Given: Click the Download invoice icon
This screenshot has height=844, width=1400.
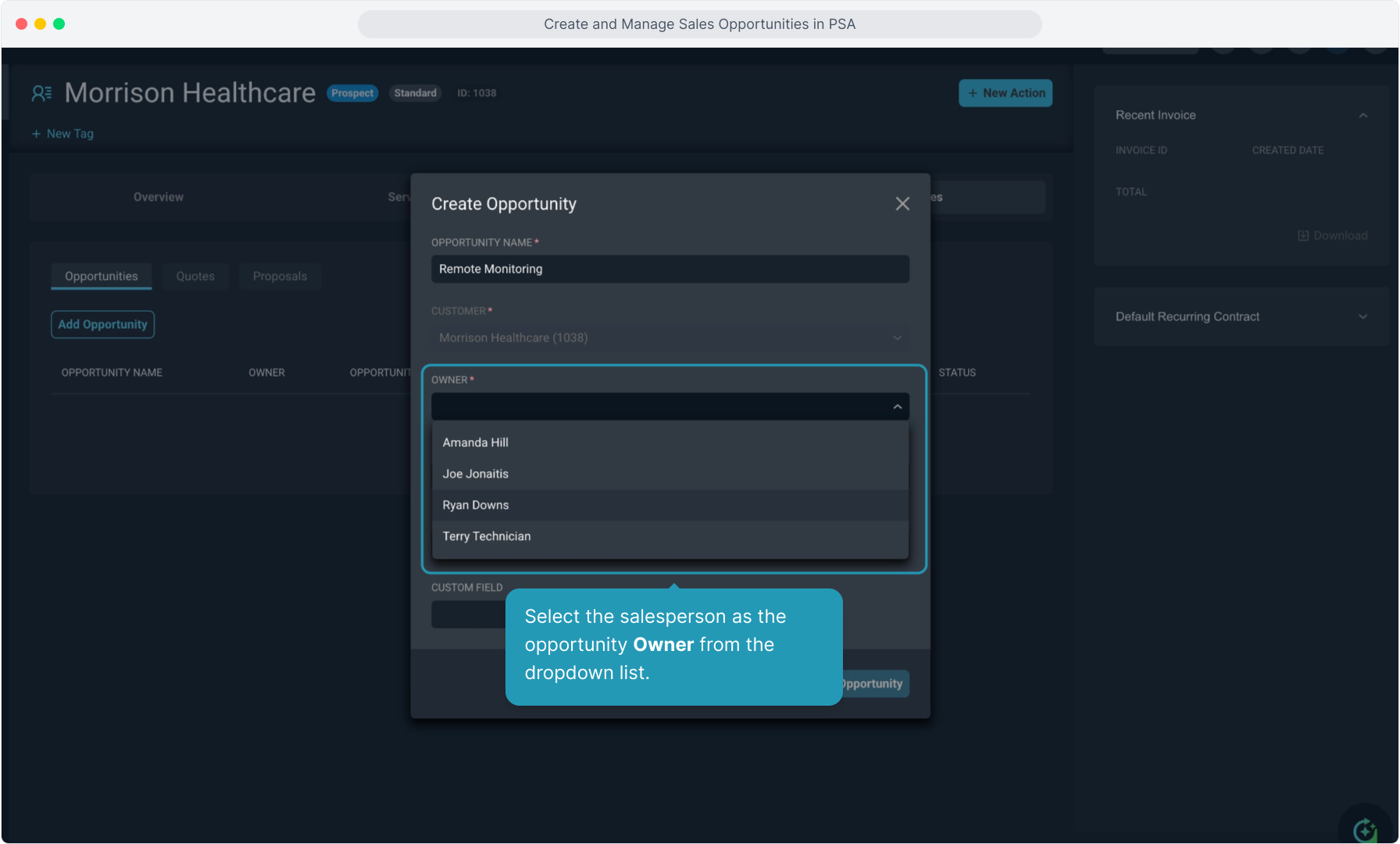Looking at the screenshot, I should [x=1303, y=236].
